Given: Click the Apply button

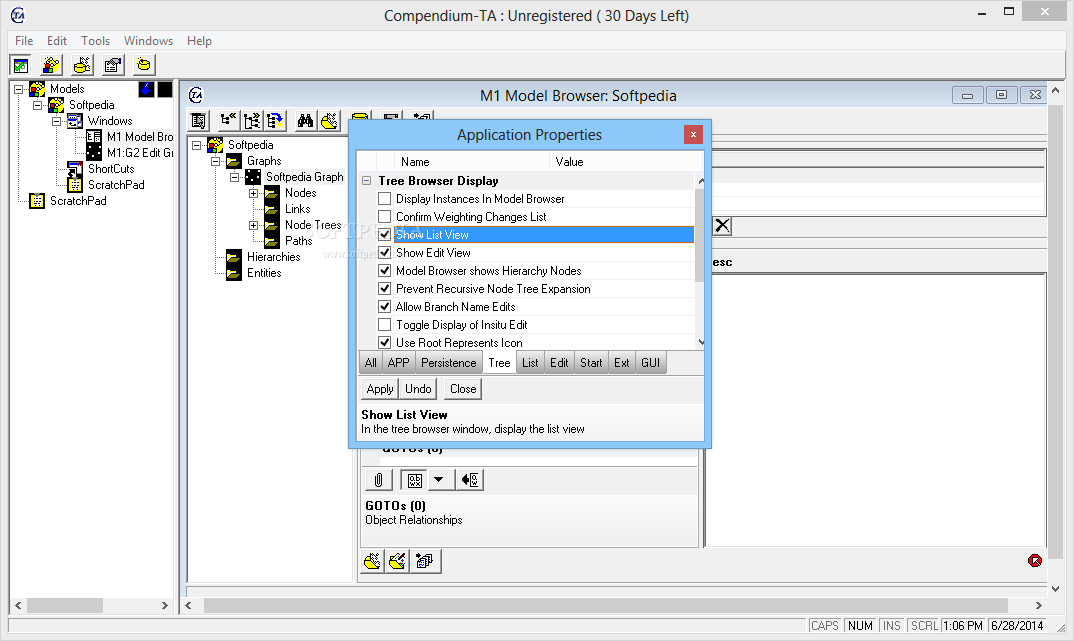Looking at the screenshot, I should click(380, 389).
